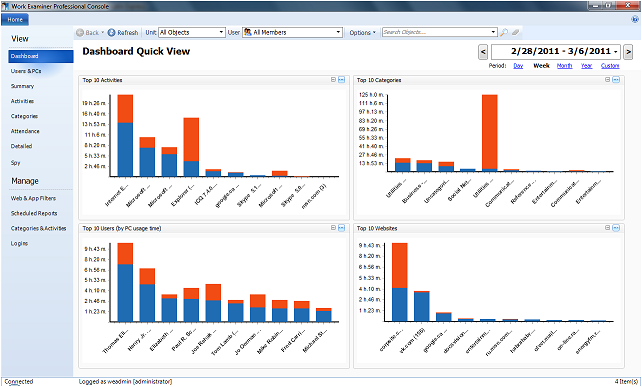
Task: Set period to Day
Action: point(518,66)
